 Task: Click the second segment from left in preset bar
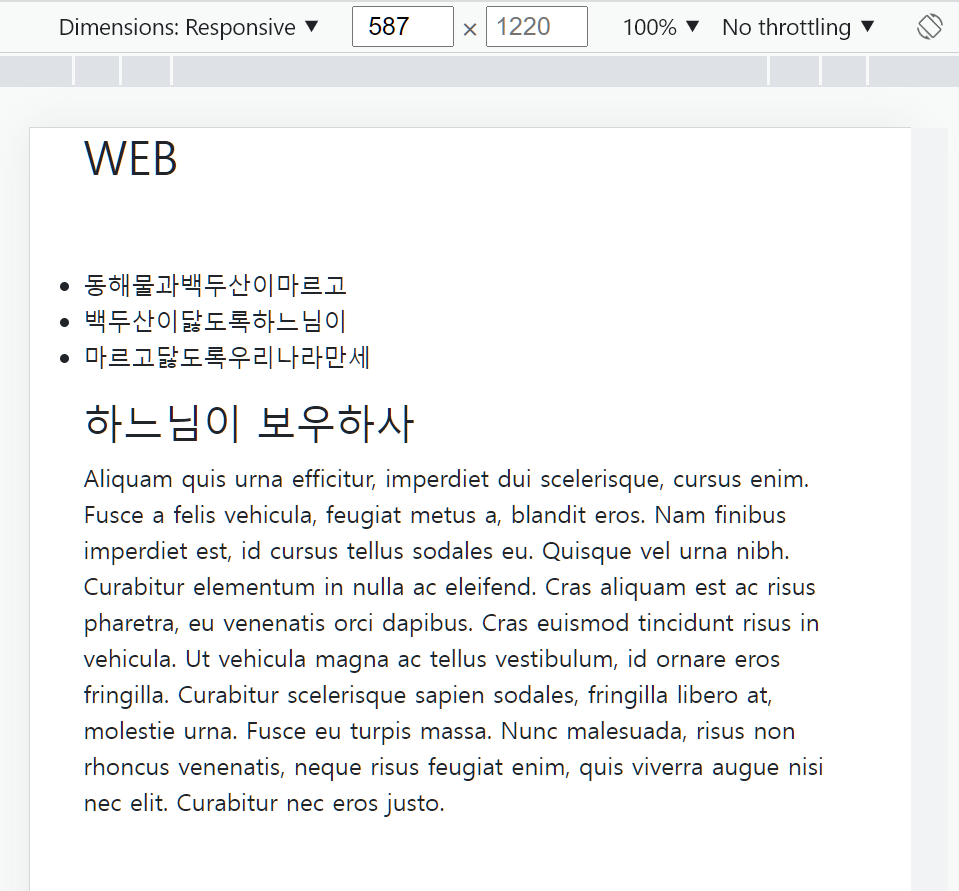coord(97,71)
